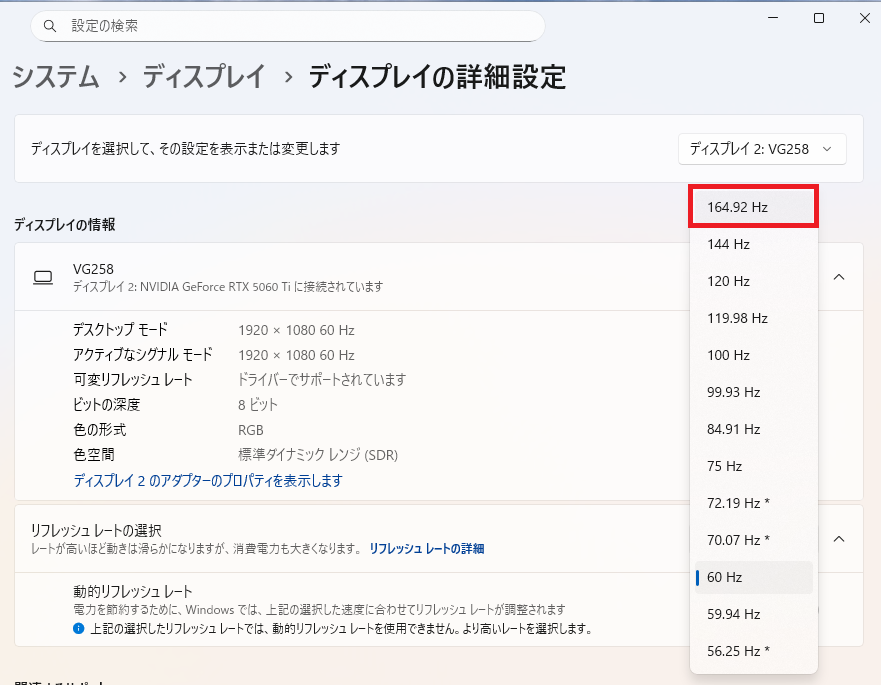Click inside the 設定の検索 search field
This screenshot has height=685, width=881.
click(280, 25)
